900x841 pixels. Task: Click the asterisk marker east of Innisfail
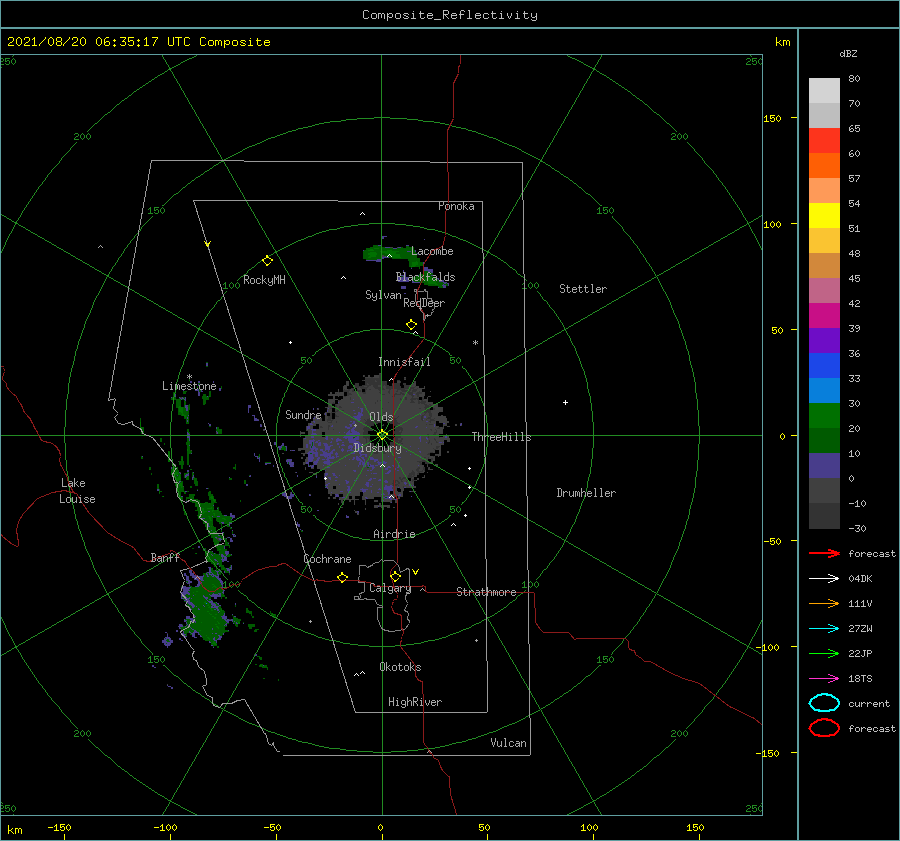click(475, 343)
